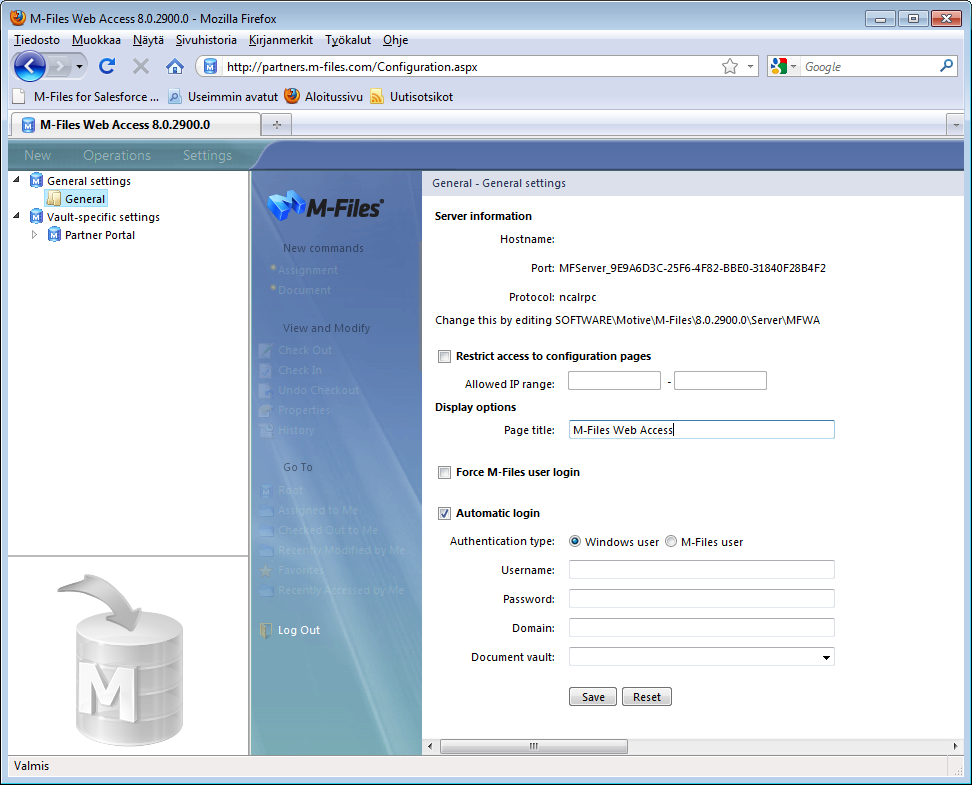This screenshot has width=972, height=785.
Task: Open the Aloitussivu bookmark
Action: (324, 97)
